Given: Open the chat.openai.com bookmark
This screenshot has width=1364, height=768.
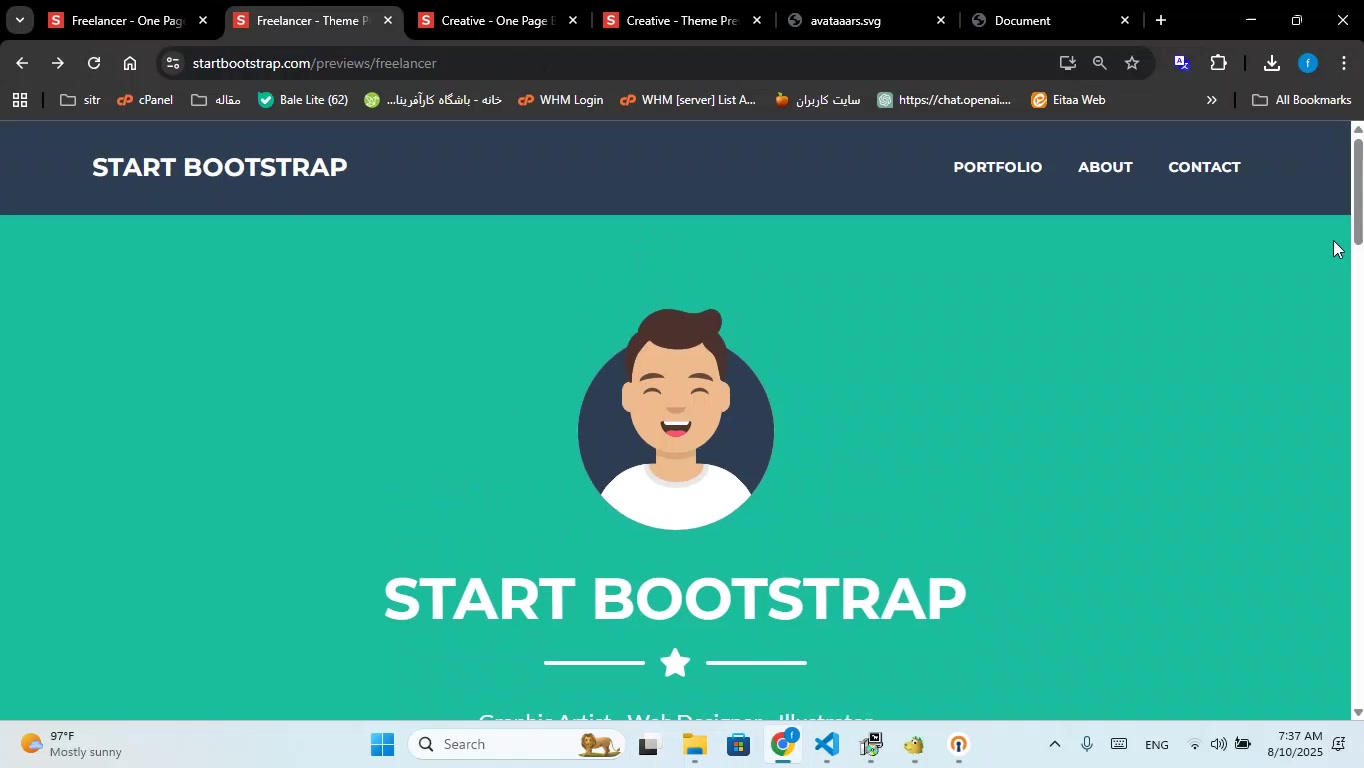Looking at the screenshot, I should (944, 100).
